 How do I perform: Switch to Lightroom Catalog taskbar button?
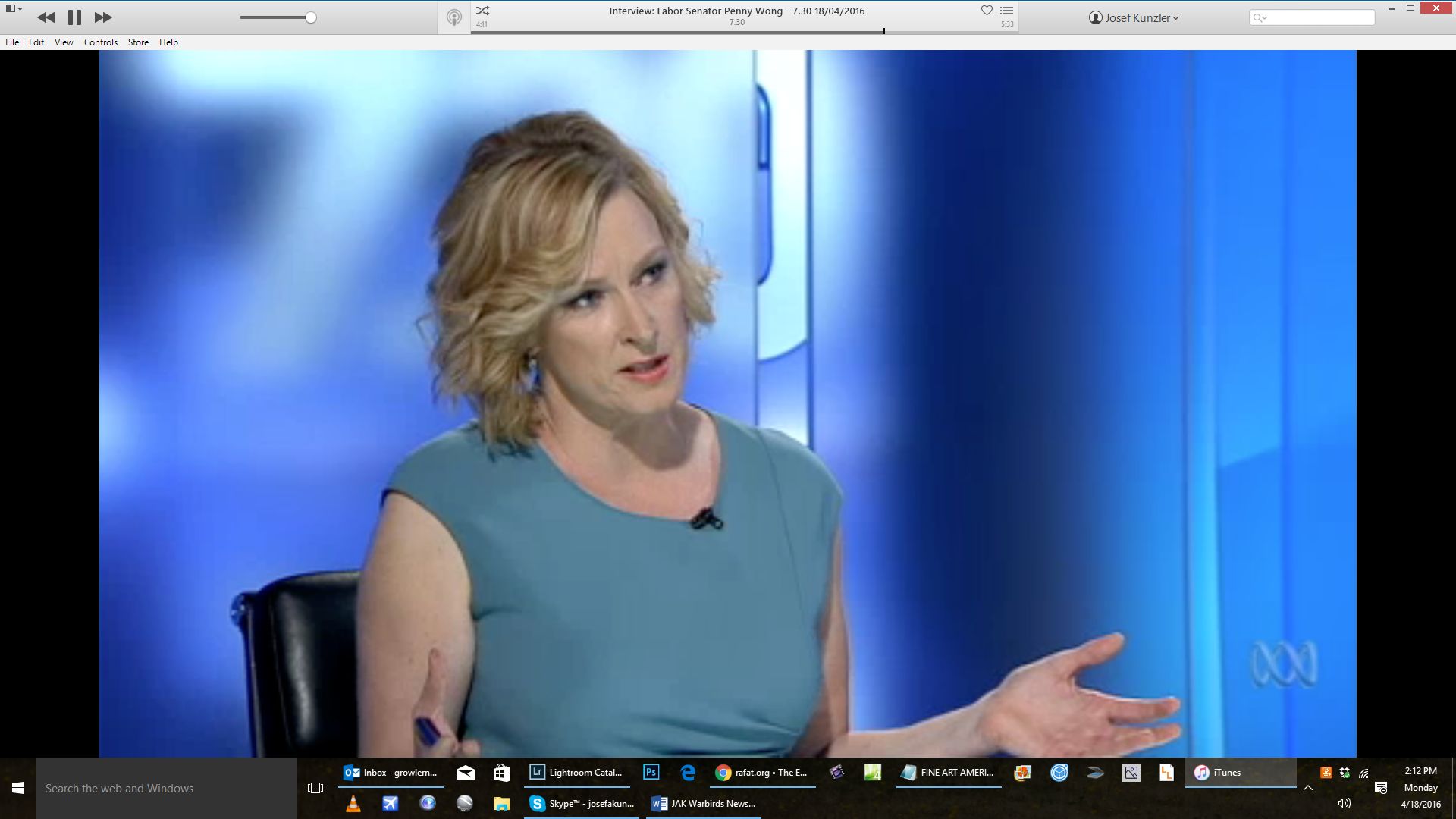pyautogui.click(x=577, y=773)
